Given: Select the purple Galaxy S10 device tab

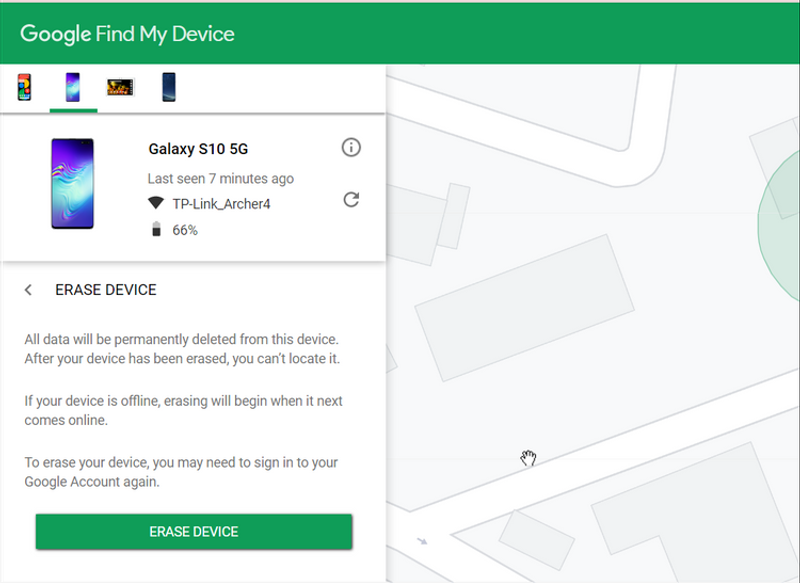Looking at the screenshot, I should pos(72,87).
